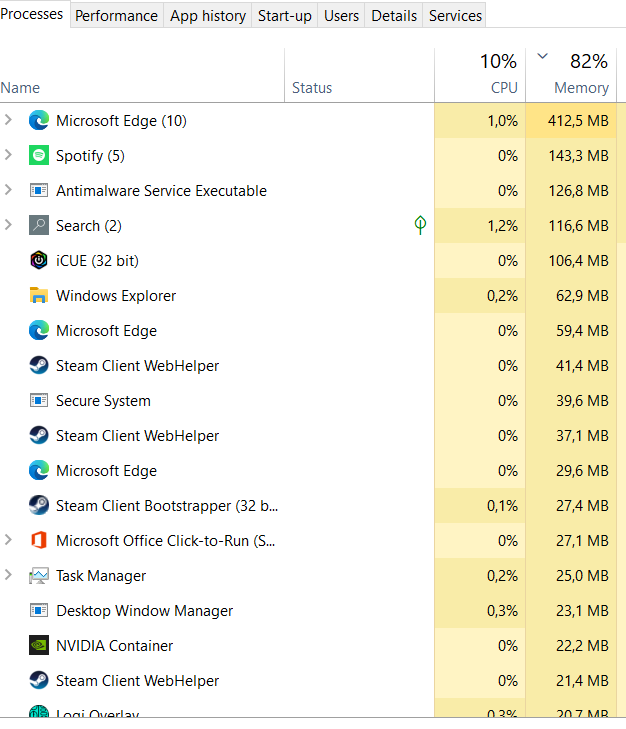Click the Windows Explorer folder icon
This screenshot has width=626, height=729.
(x=39, y=295)
